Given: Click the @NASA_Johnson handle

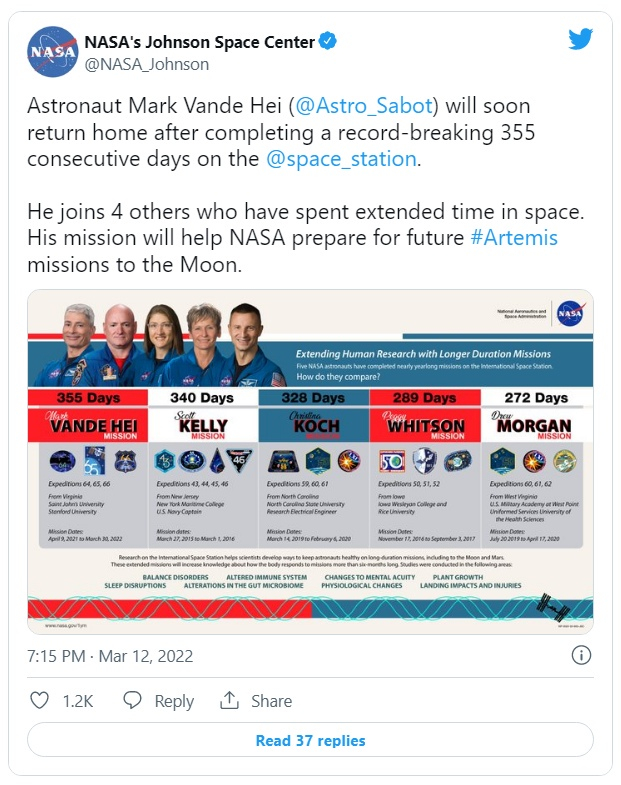Looking at the screenshot, I should coord(147,64).
